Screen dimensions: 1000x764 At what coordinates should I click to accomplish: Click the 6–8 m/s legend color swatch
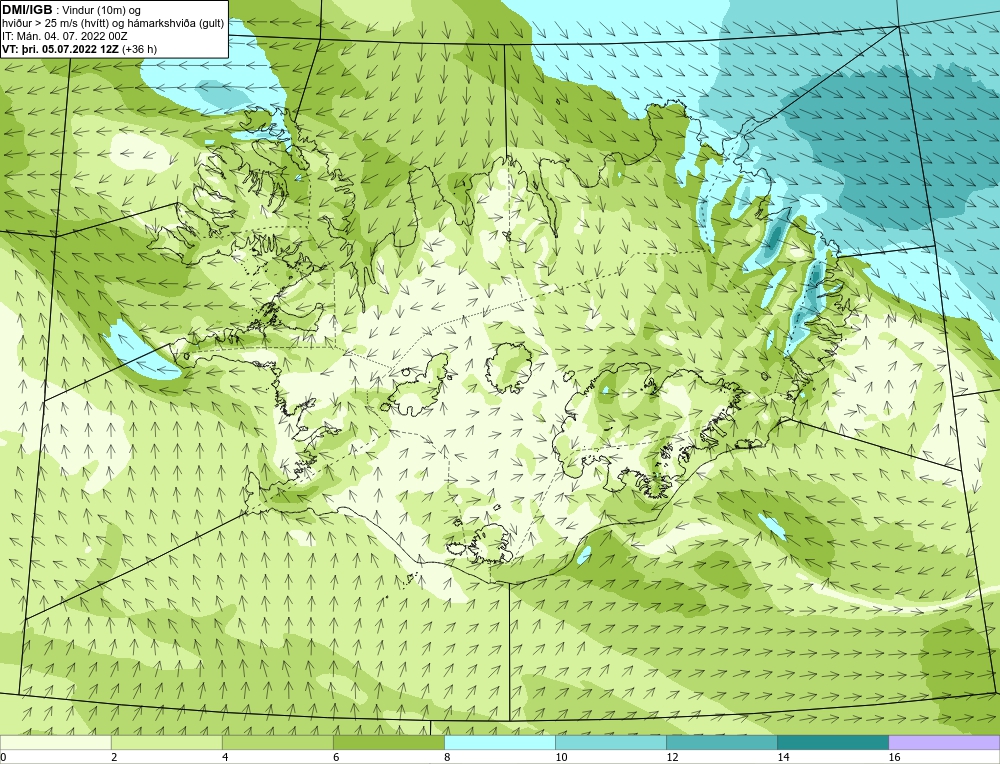point(388,742)
